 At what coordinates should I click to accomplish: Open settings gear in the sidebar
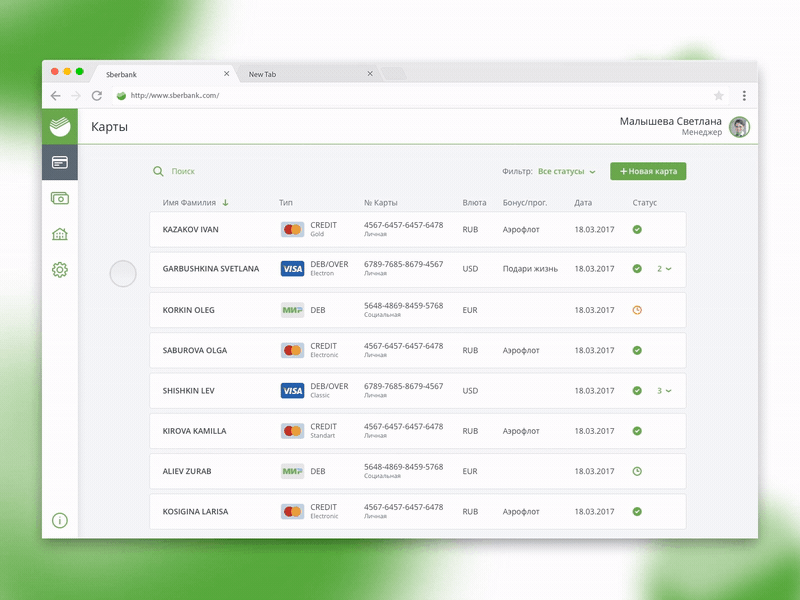60,269
